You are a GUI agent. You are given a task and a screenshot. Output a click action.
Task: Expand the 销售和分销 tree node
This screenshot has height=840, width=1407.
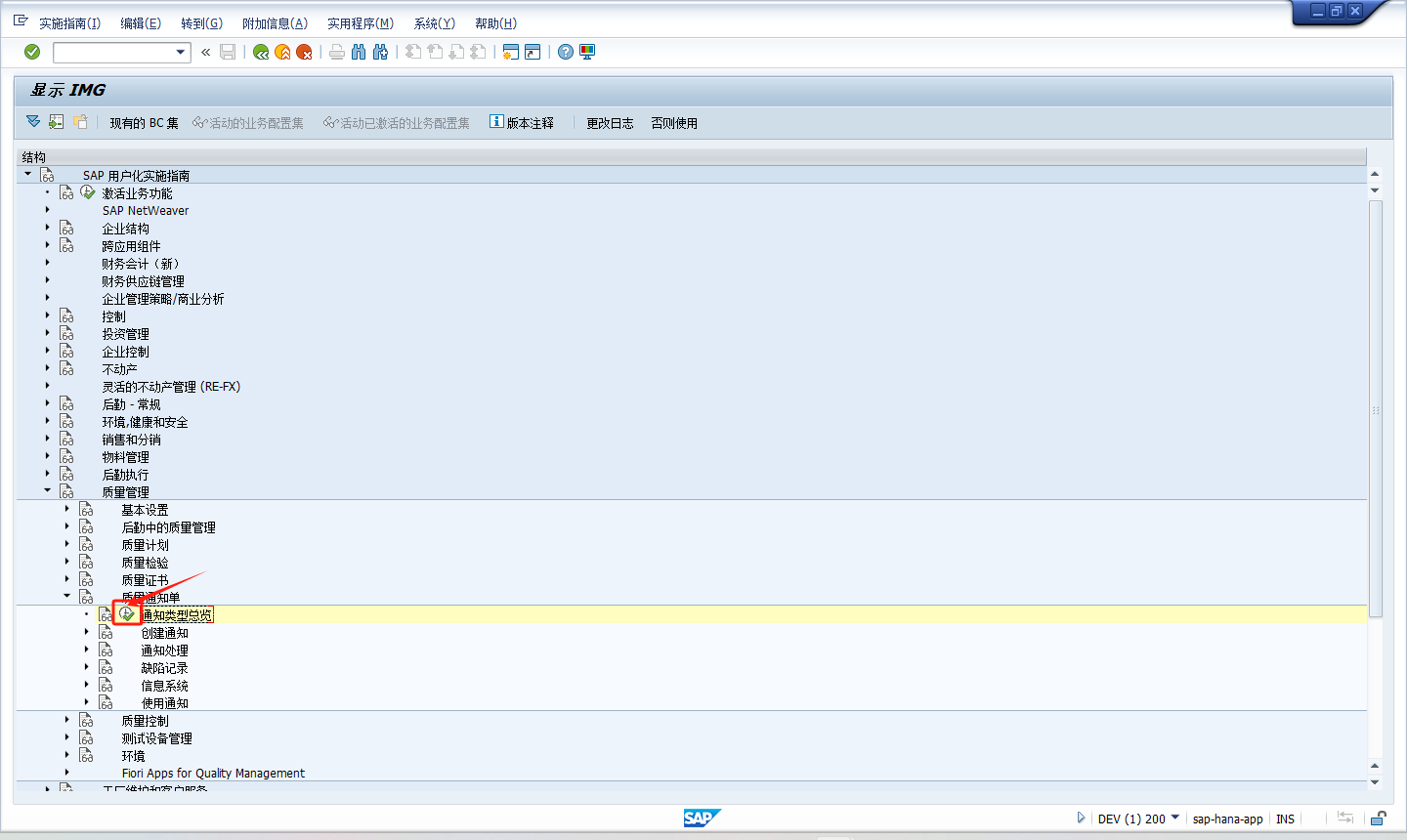tap(47, 439)
